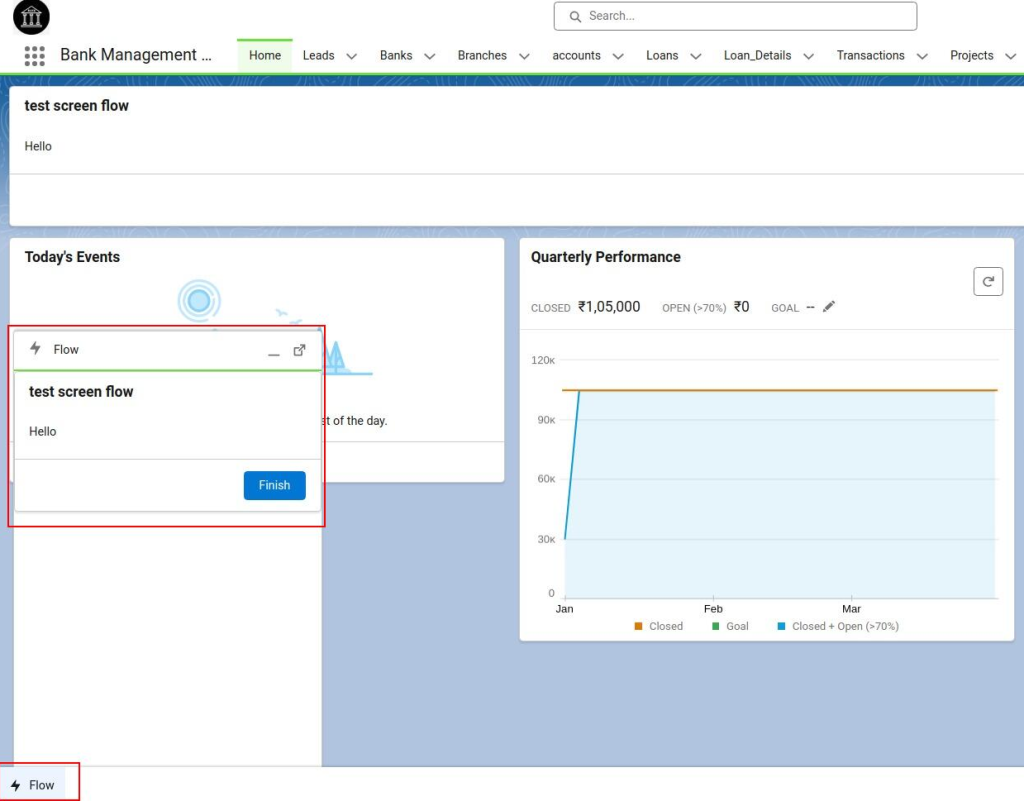The width and height of the screenshot is (1024, 801).
Task: Click the lightning icon in the utility bar
Action: coord(16,785)
